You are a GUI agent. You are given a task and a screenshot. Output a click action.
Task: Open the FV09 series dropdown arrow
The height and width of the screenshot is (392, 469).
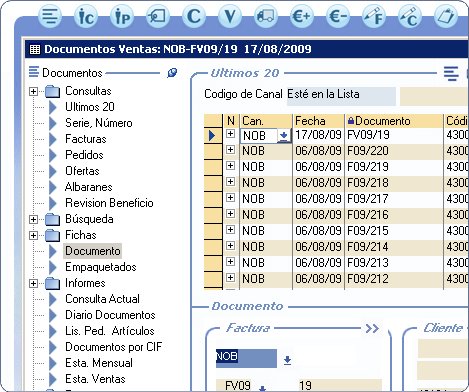[x=263, y=388]
